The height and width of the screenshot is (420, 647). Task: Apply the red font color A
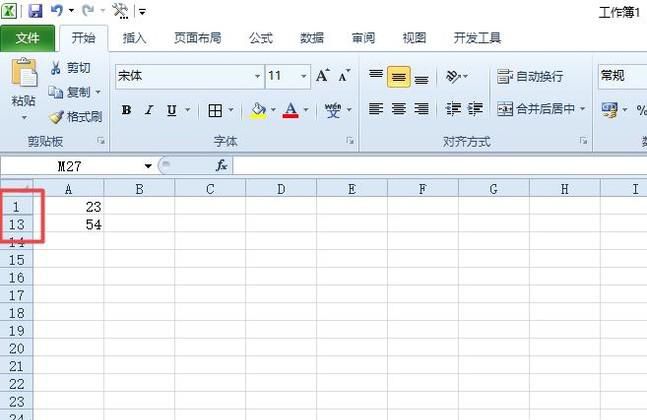(291, 110)
